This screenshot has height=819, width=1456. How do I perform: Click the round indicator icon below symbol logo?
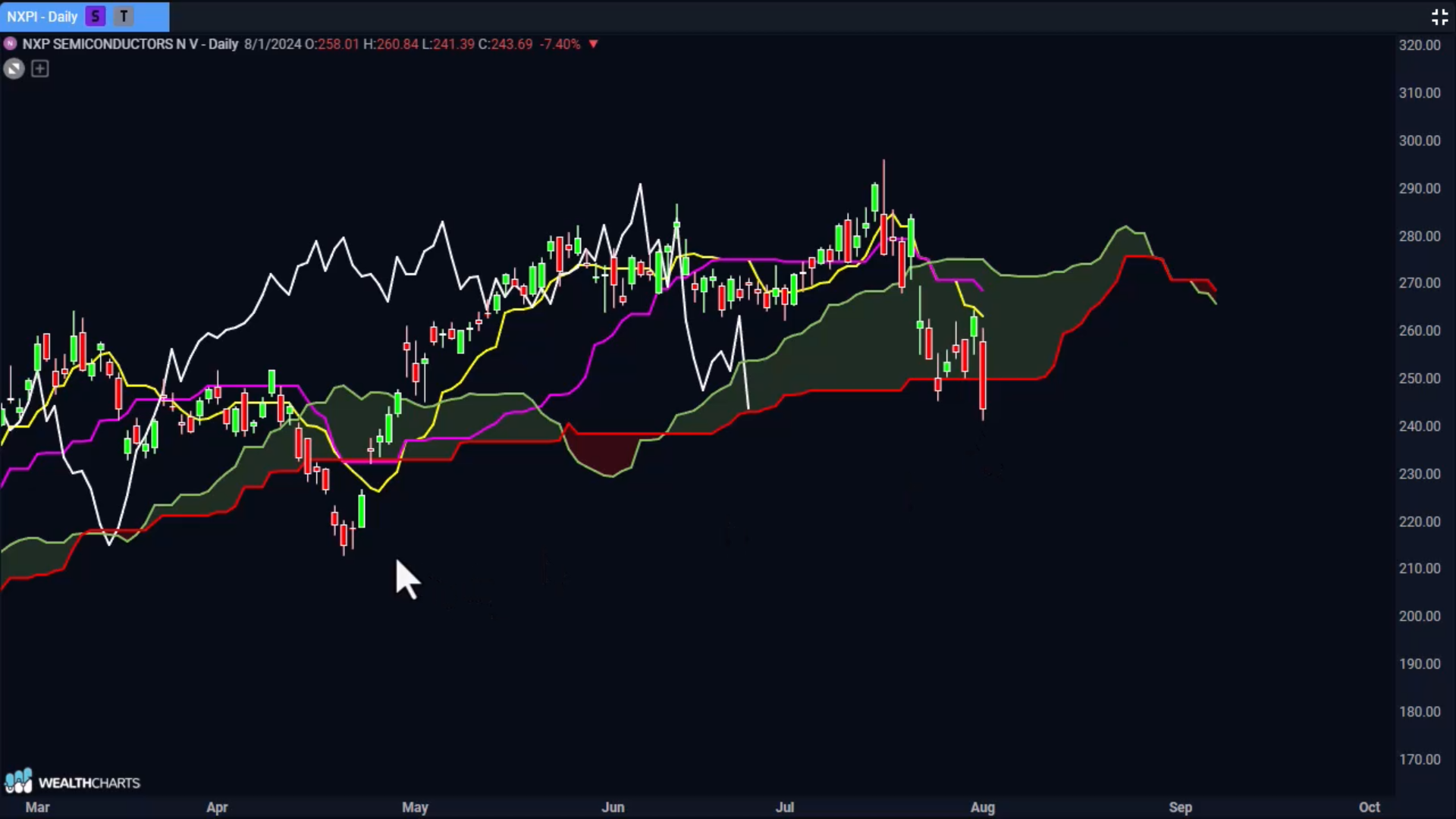pyautogui.click(x=14, y=69)
